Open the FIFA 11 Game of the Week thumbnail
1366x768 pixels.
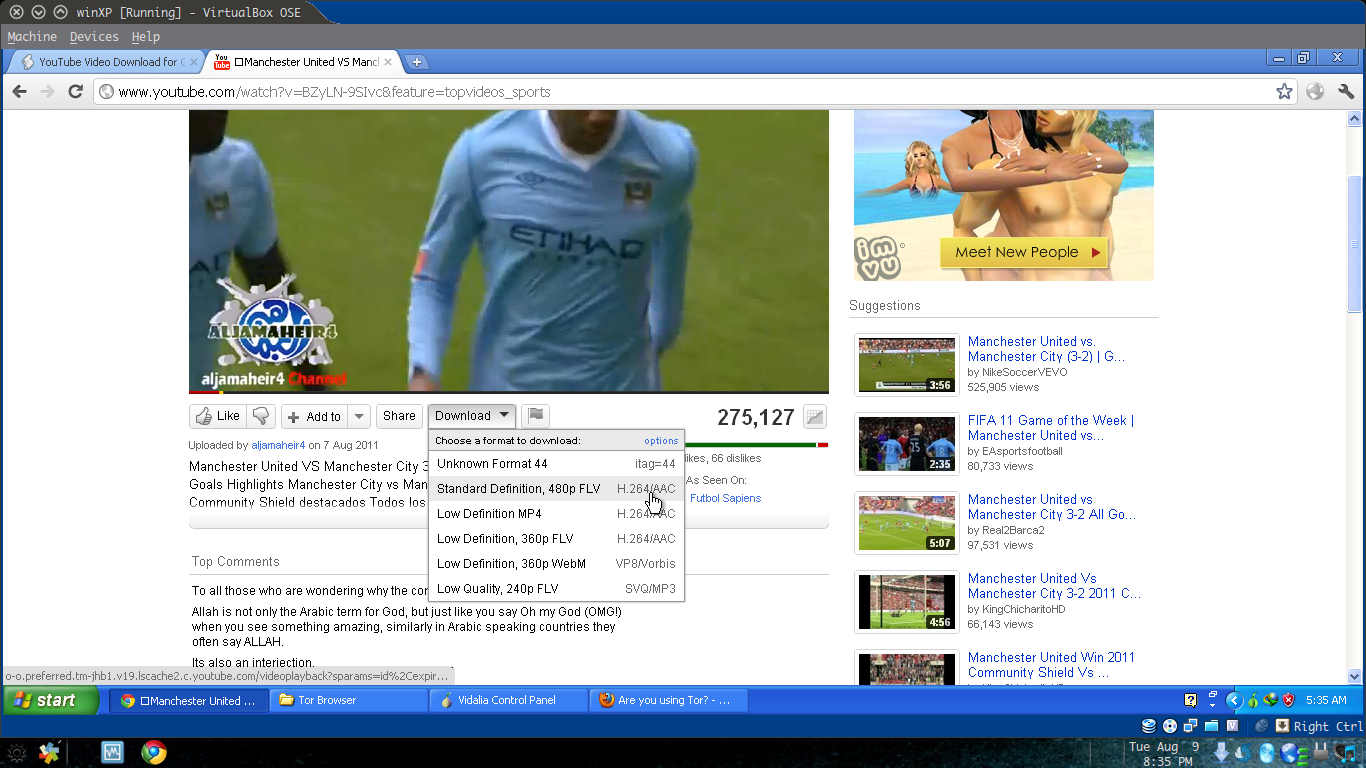pos(907,444)
